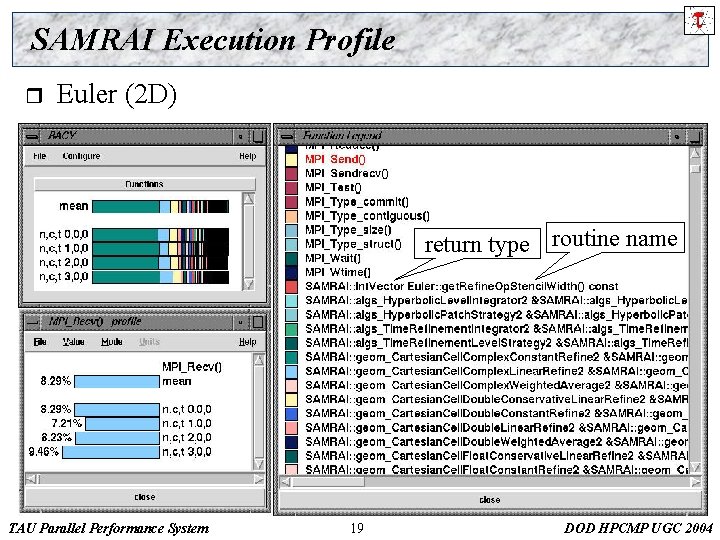This screenshot has height=540, width=720.
Task: Open Help menu in MPI_Recv profile window
Action: (x=248, y=342)
